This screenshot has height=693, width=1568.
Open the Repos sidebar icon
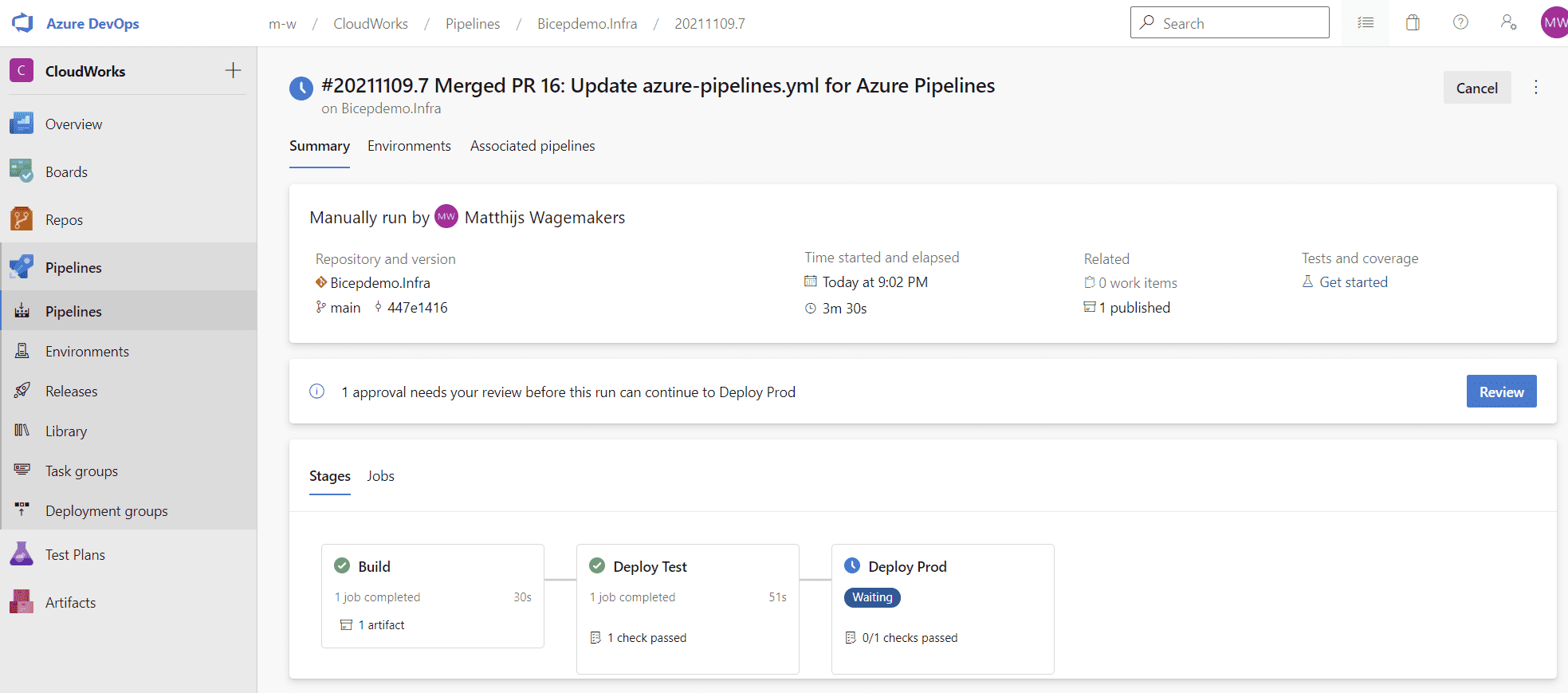pos(22,219)
